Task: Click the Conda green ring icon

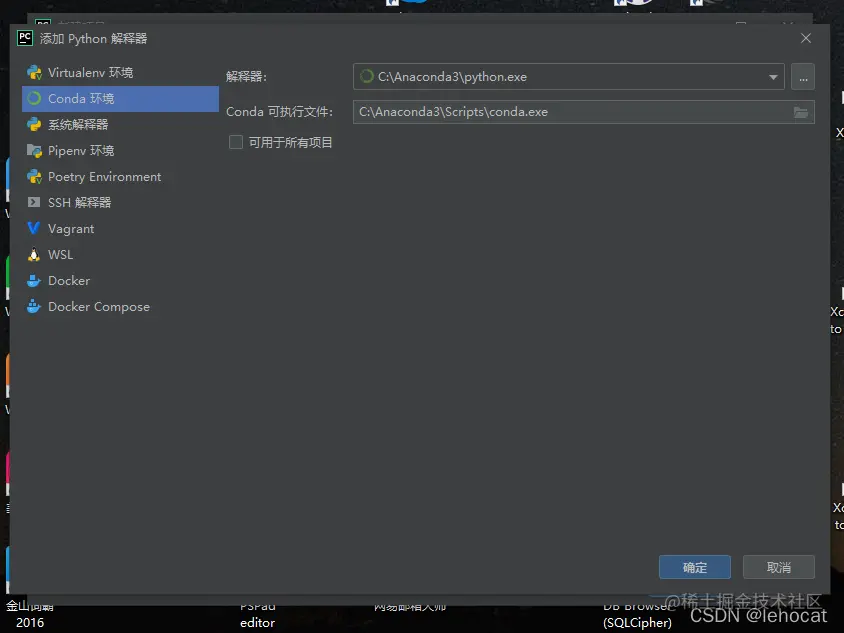Action: (34, 99)
